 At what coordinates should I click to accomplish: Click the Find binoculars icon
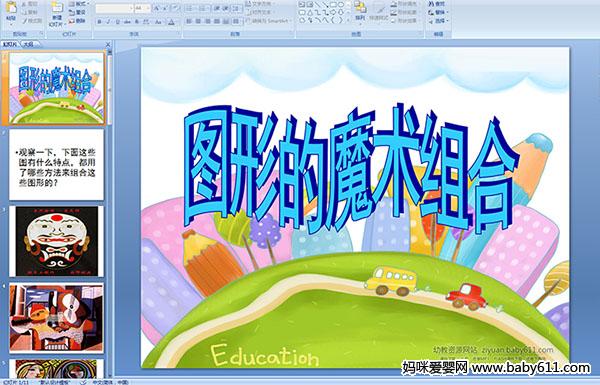(431, 3)
